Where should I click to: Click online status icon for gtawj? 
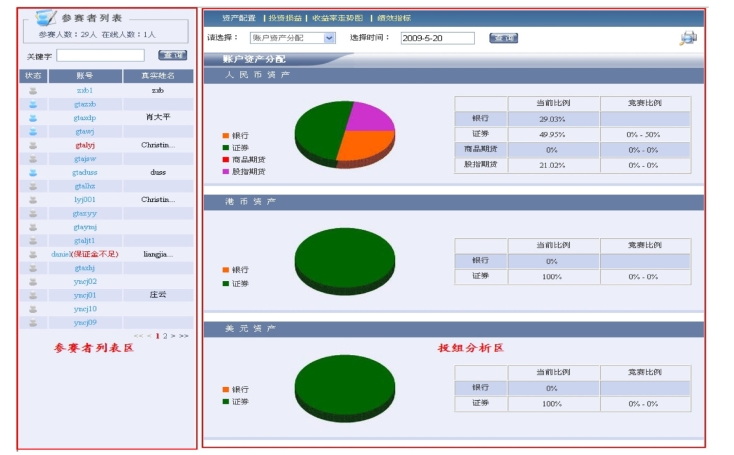pos(33,132)
